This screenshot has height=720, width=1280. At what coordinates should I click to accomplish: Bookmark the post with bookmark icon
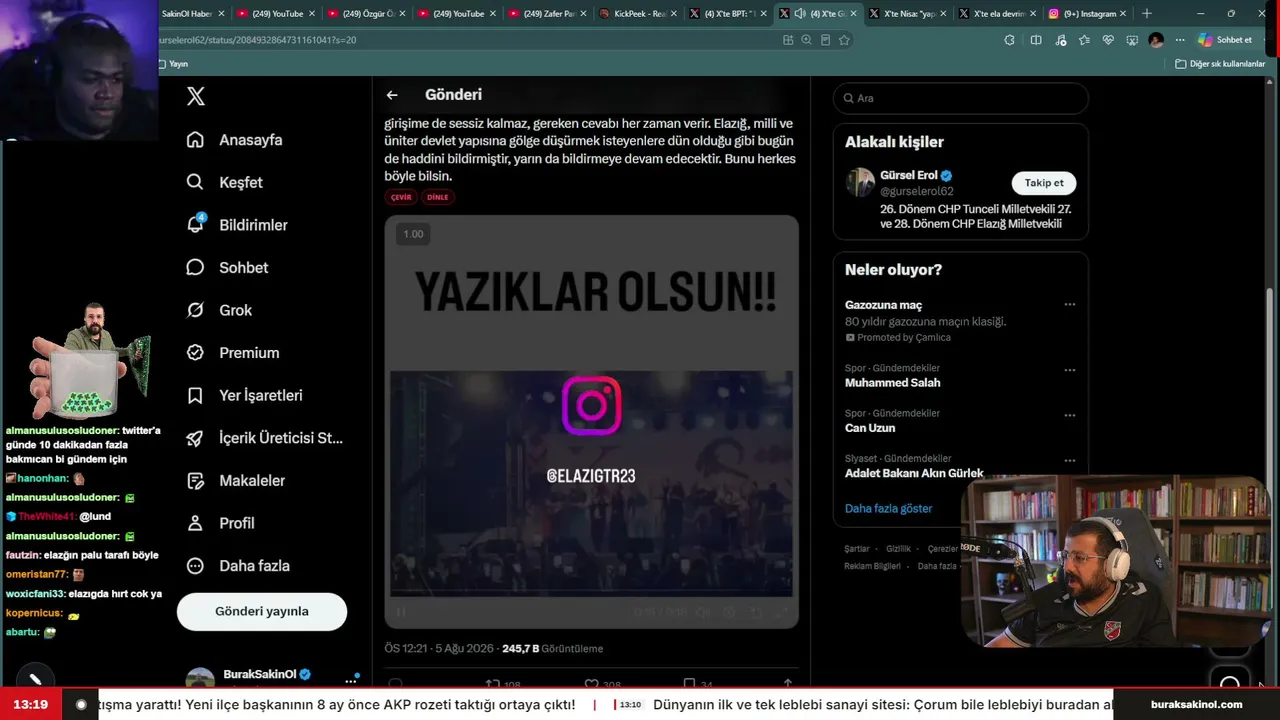[x=689, y=684]
